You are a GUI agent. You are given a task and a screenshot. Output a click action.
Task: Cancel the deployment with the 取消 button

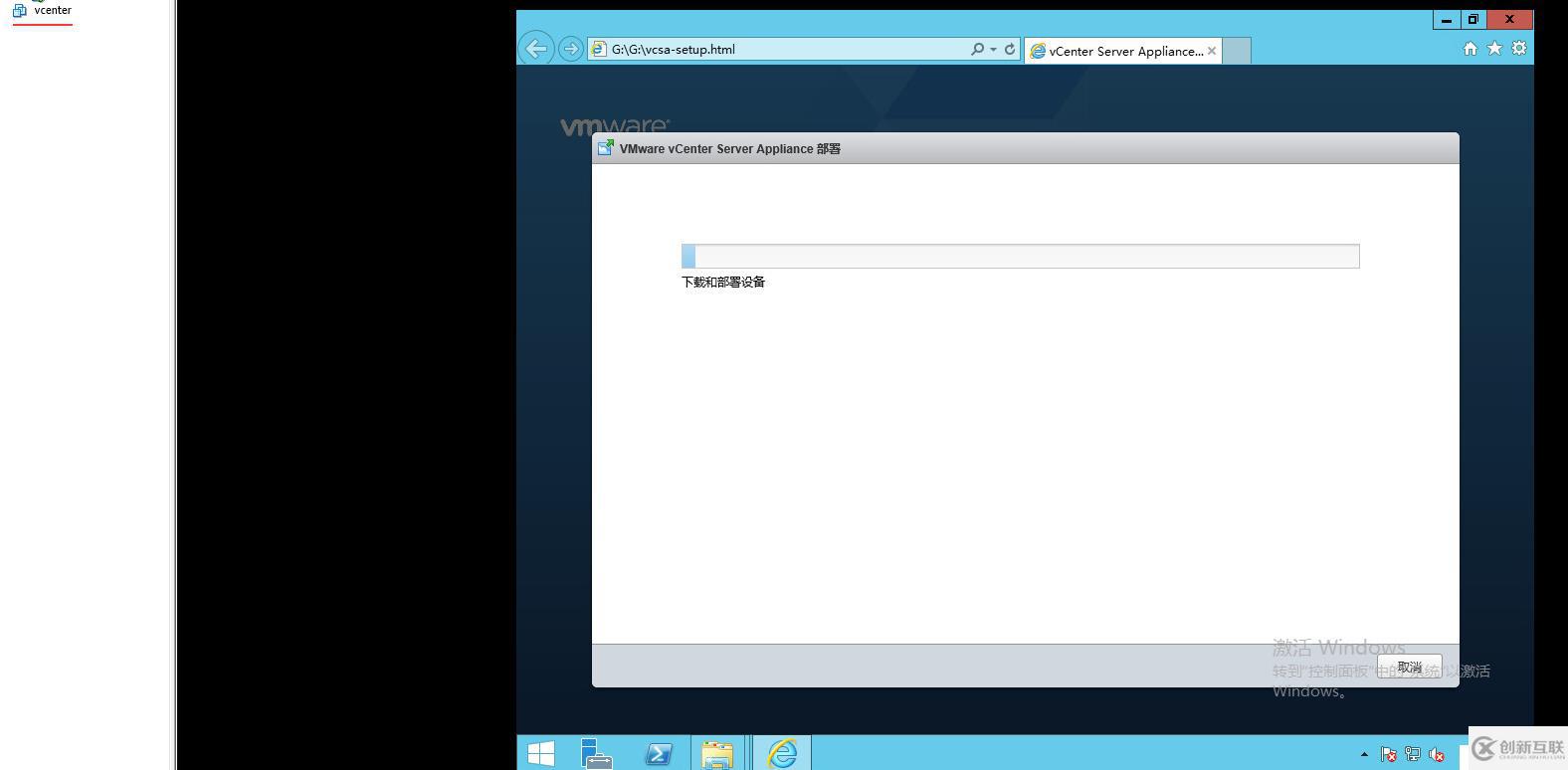pyautogui.click(x=1410, y=667)
